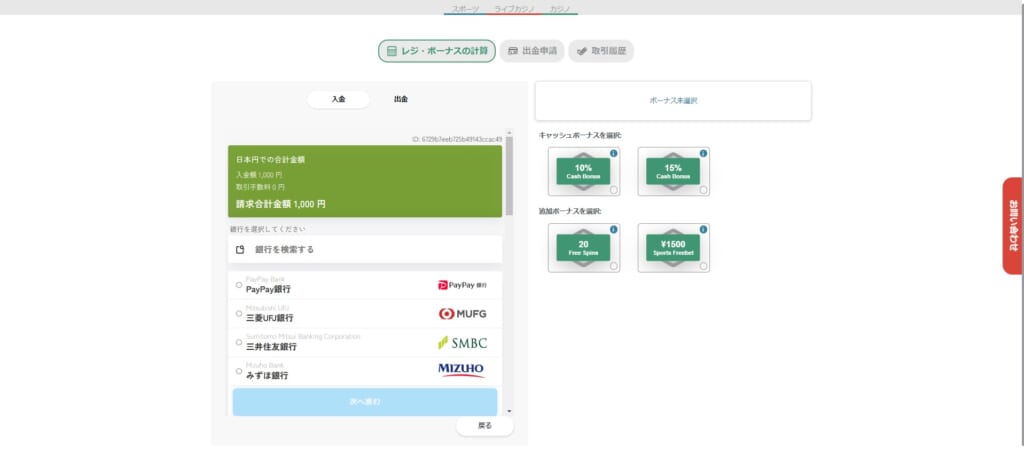
Task: Click info icon on ¥1500 Sports Freebet card
Action: tap(703, 230)
